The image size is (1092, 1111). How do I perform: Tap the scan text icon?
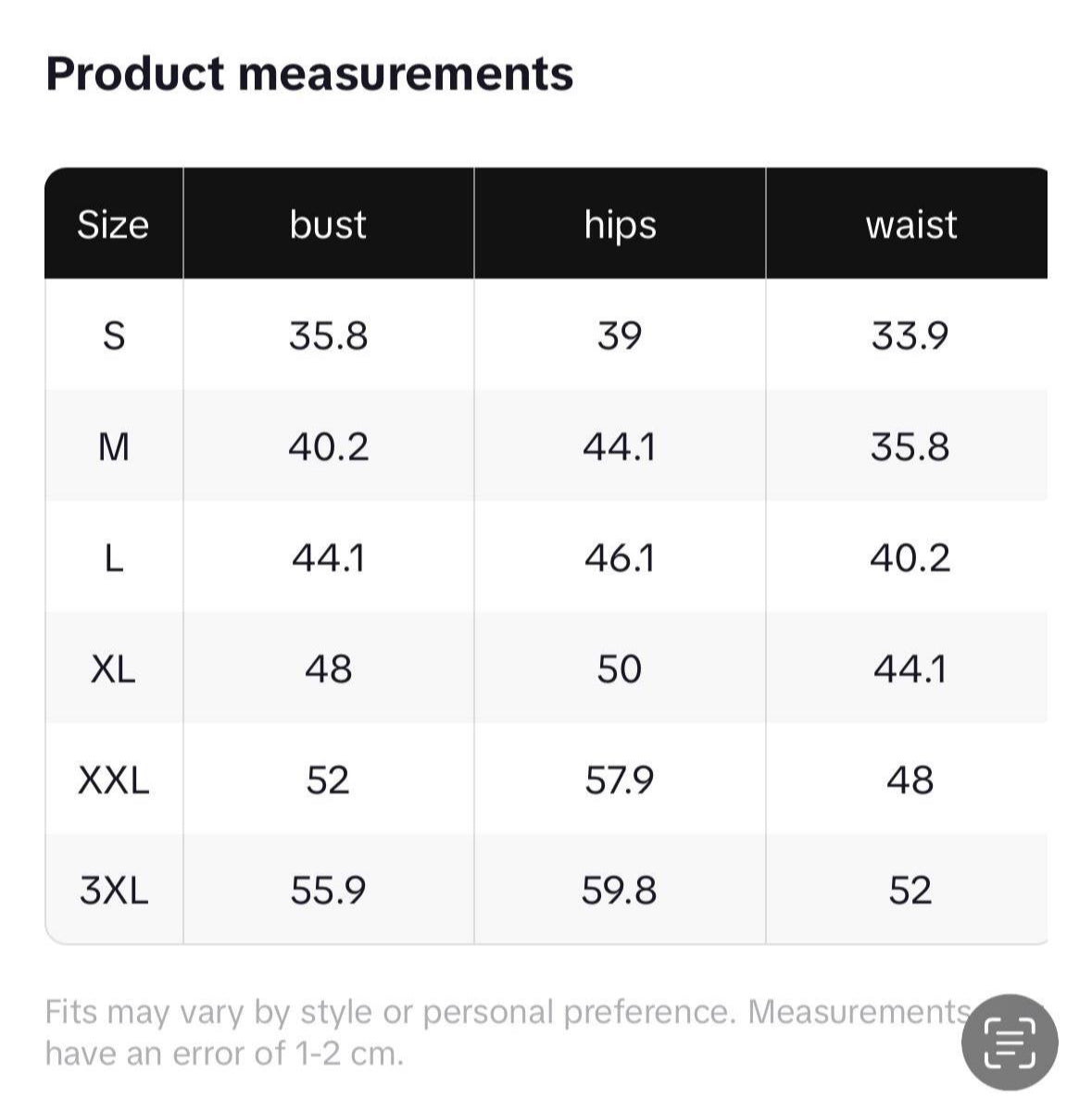coord(1010,1042)
